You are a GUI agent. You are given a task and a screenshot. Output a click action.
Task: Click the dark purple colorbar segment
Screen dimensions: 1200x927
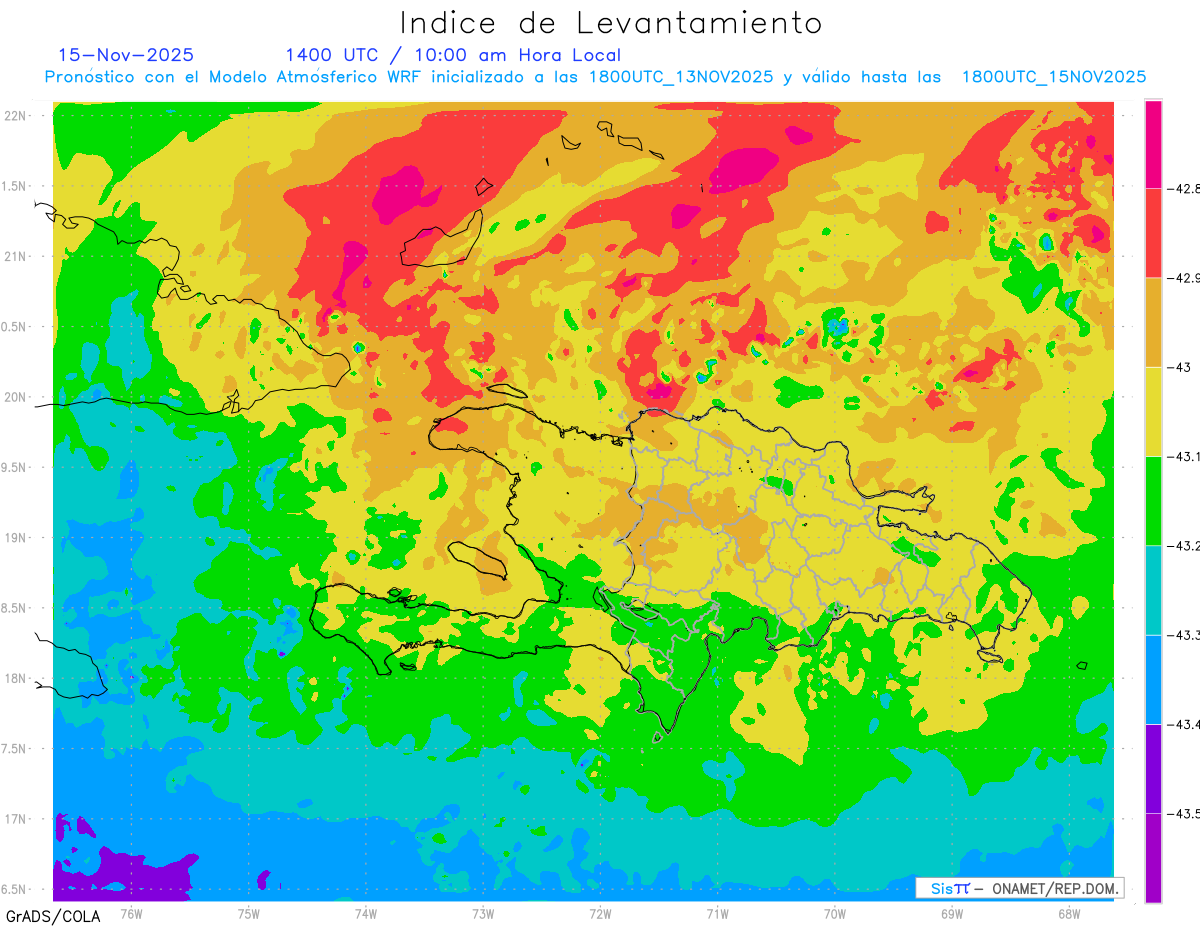click(1153, 768)
